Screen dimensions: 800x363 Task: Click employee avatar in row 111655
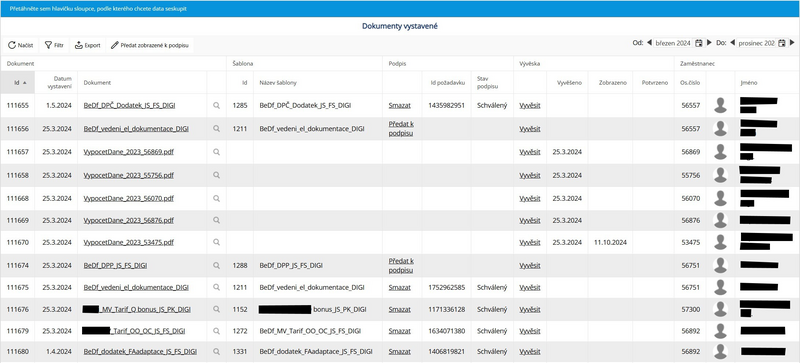pyautogui.click(x=720, y=106)
